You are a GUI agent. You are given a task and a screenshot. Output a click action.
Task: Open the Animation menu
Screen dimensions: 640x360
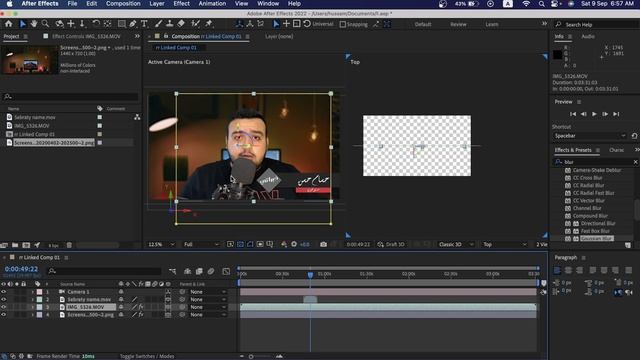point(212,4)
